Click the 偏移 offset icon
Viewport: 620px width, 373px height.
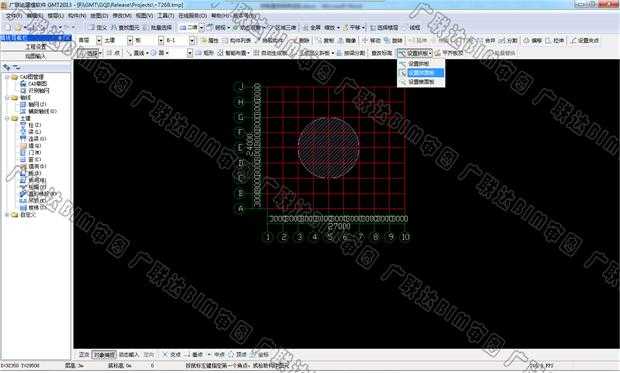point(533,40)
